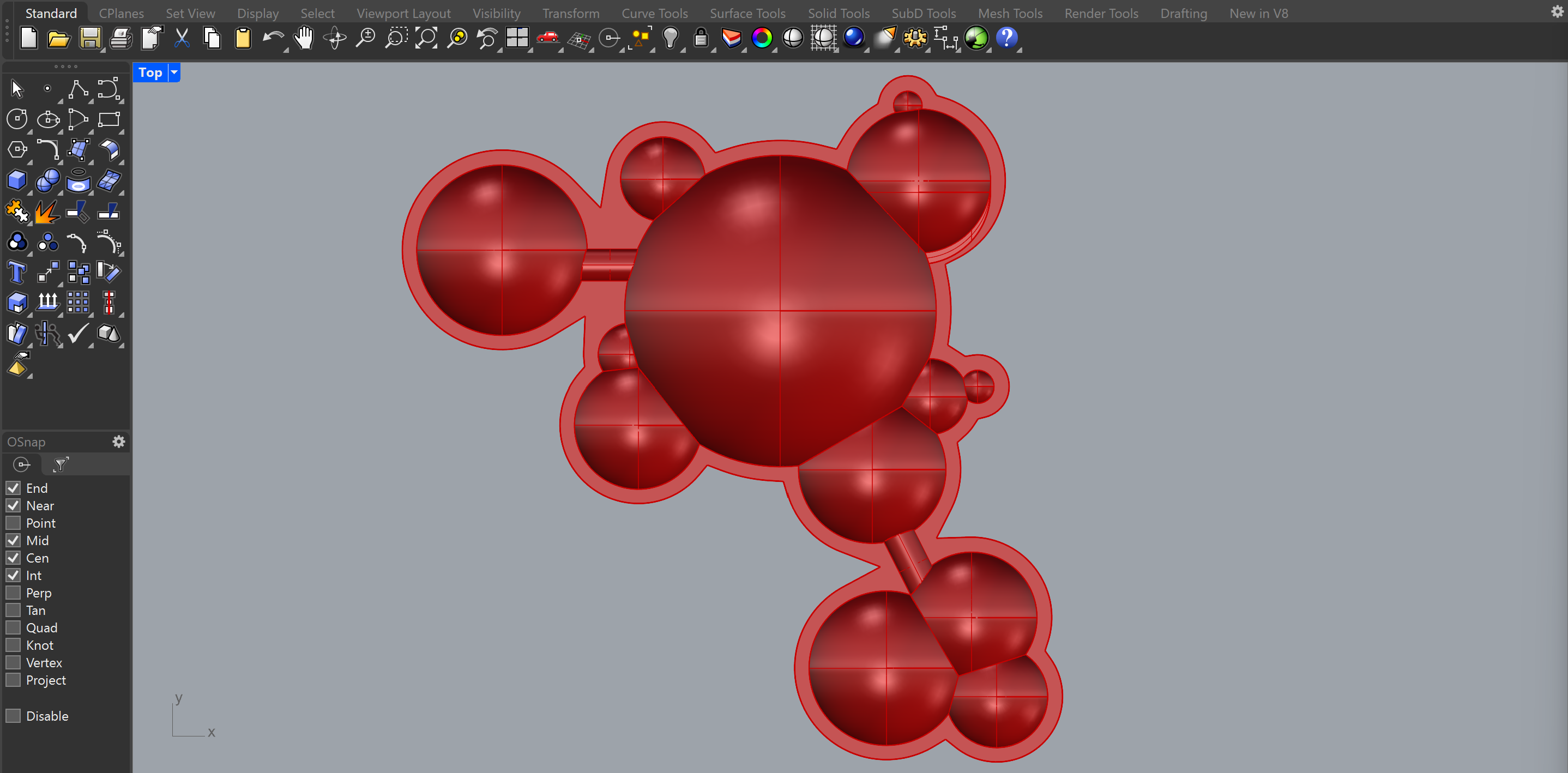
Task: Open the Top viewport dropdown arrow
Action: 174,73
